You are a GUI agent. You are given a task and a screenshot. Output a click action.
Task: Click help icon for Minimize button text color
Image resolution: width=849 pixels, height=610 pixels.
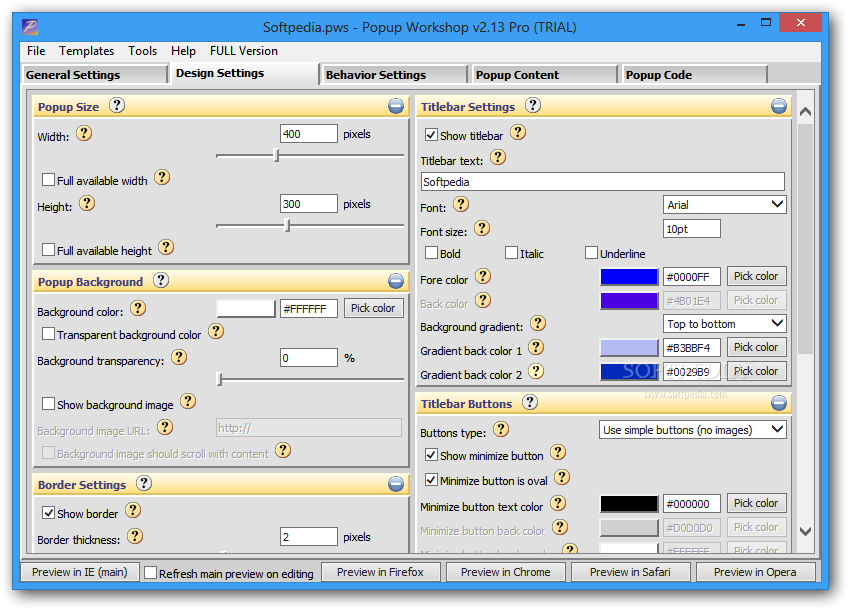(x=558, y=503)
